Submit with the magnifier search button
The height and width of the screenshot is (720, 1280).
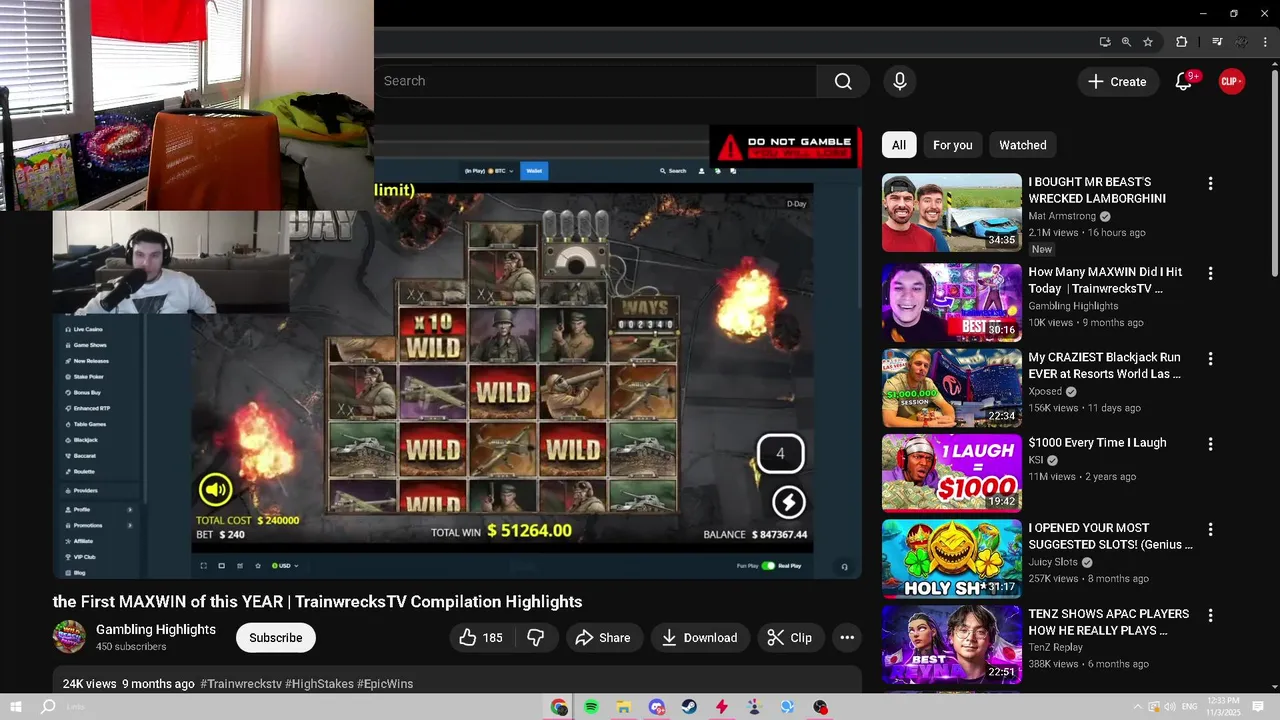pyautogui.click(x=843, y=81)
